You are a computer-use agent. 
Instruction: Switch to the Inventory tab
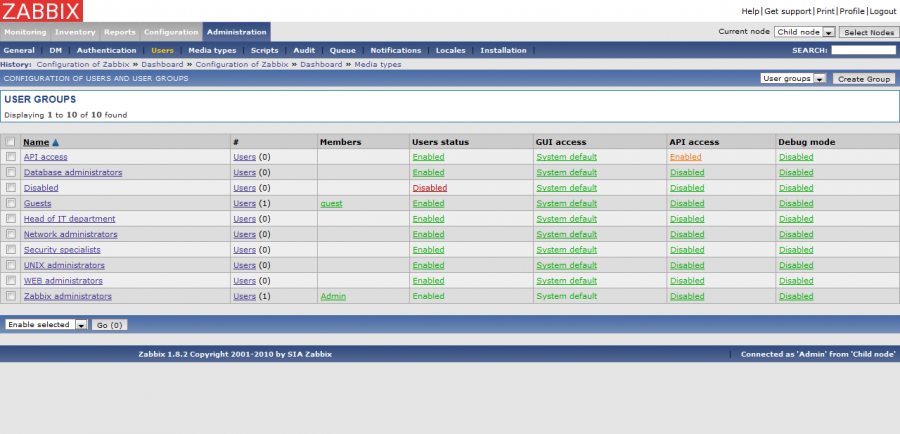tap(75, 32)
